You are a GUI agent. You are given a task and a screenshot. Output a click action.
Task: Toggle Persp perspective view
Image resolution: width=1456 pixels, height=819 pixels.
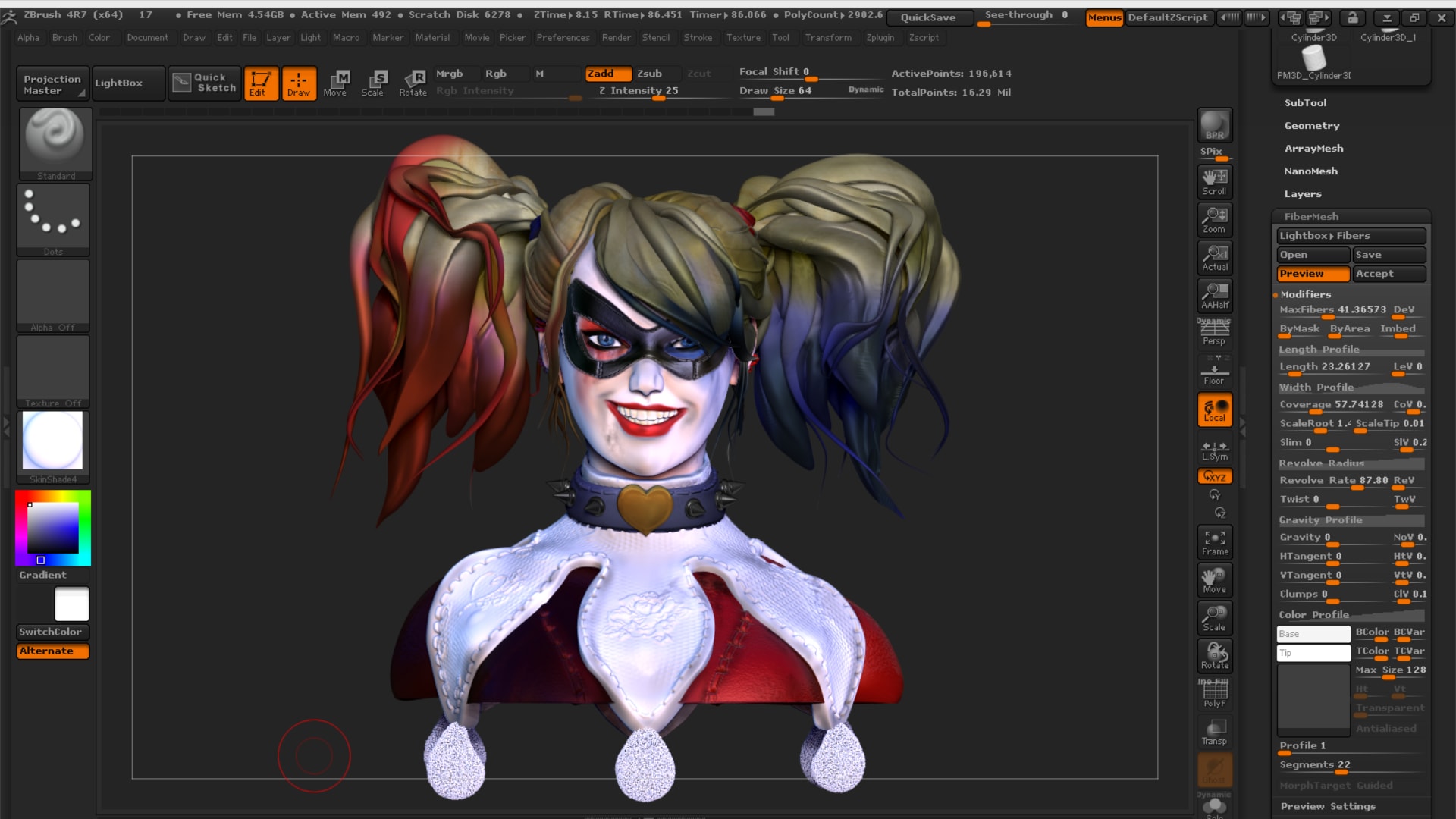[1215, 332]
